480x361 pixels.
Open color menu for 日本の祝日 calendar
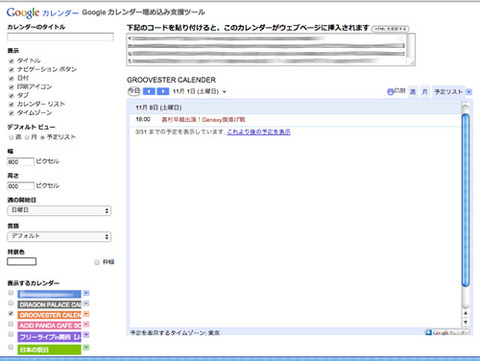click(86, 348)
